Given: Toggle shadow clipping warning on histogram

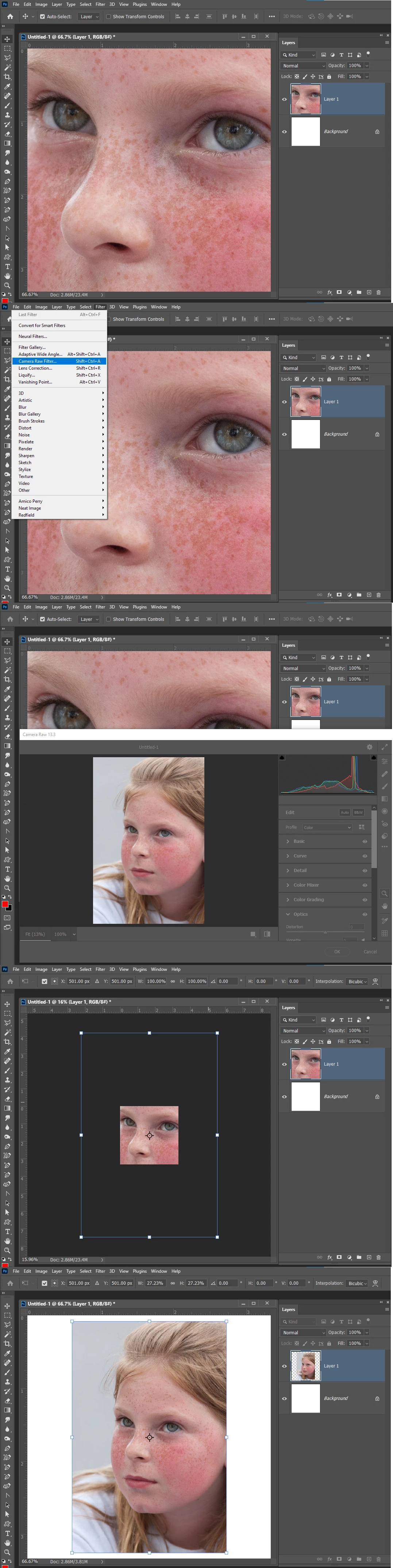Looking at the screenshot, I should click(282, 758).
